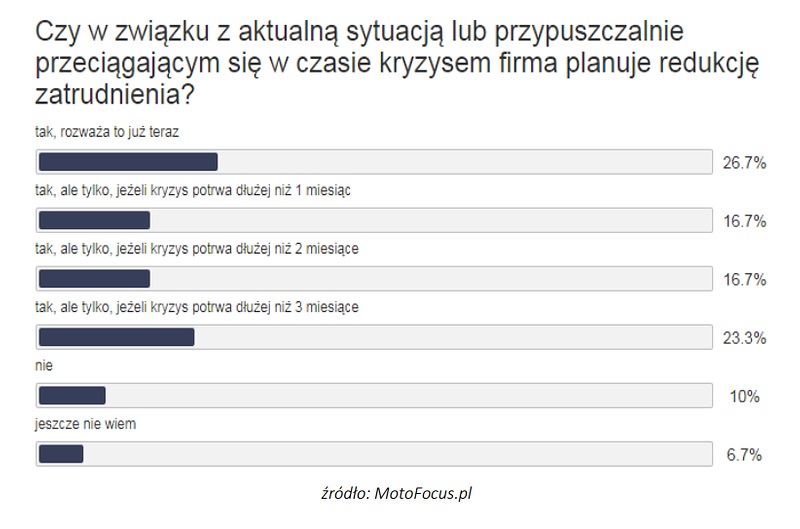
Task: Click the 'źródło: MotoFocus.pl' source caption
Action: (x=396, y=493)
